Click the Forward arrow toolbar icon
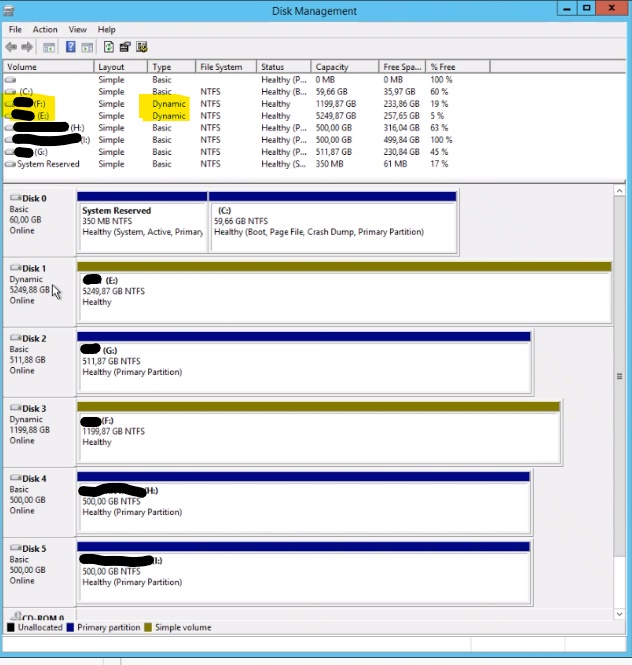This screenshot has width=632, height=665. click(x=27, y=47)
